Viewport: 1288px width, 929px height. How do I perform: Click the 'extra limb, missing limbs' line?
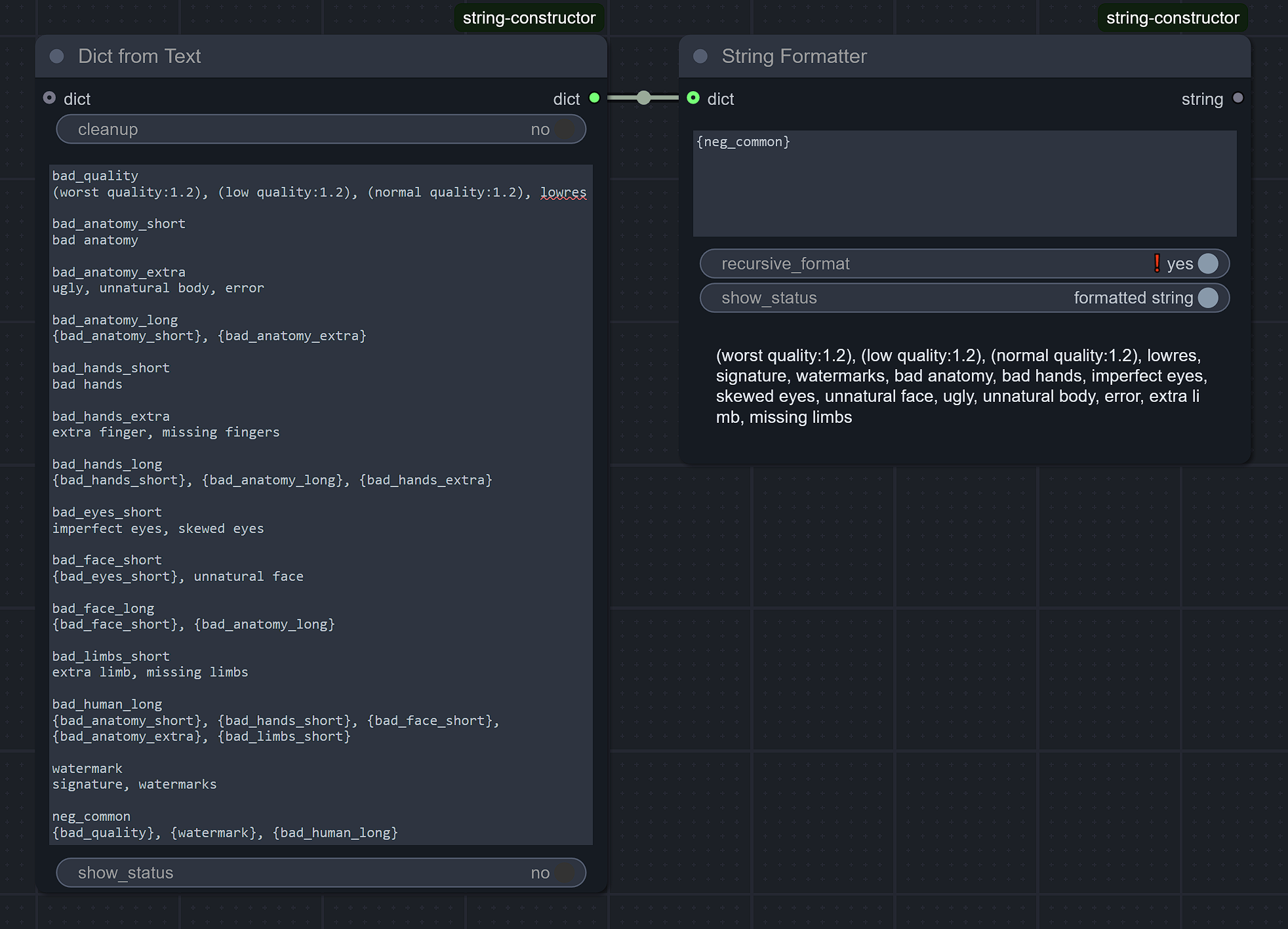150,672
